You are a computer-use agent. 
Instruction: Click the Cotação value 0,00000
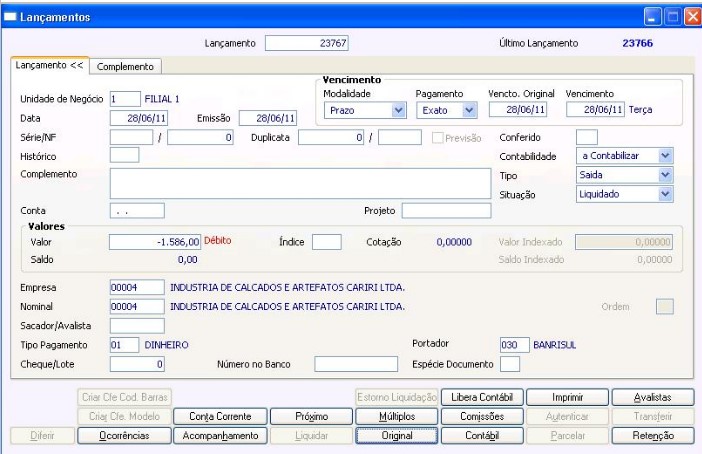(454, 242)
